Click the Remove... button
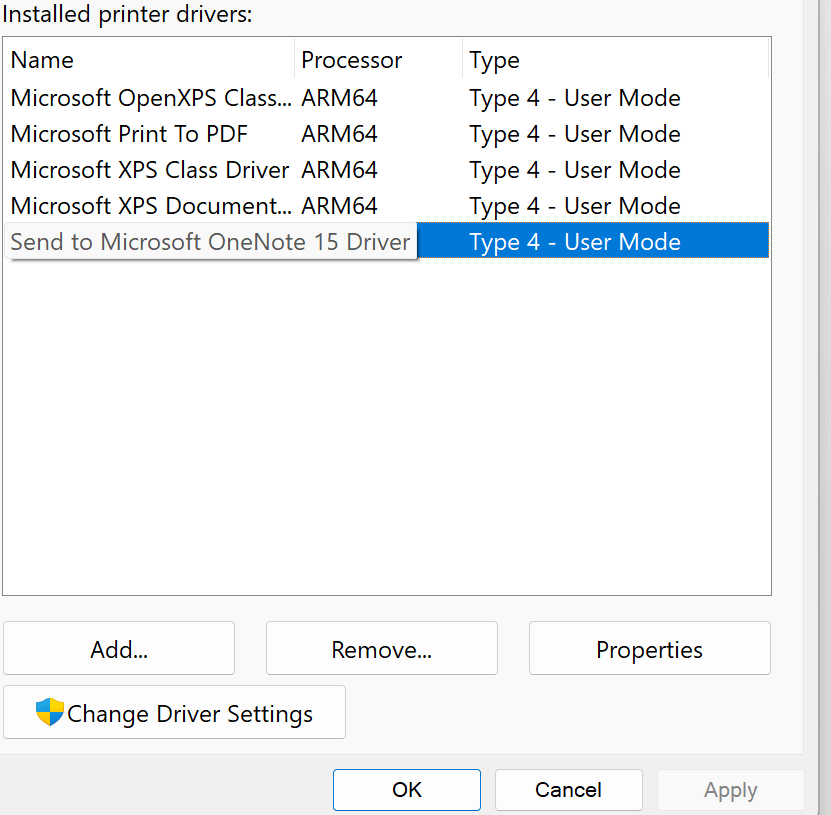Viewport: 831px width, 815px height. point(382,648)
